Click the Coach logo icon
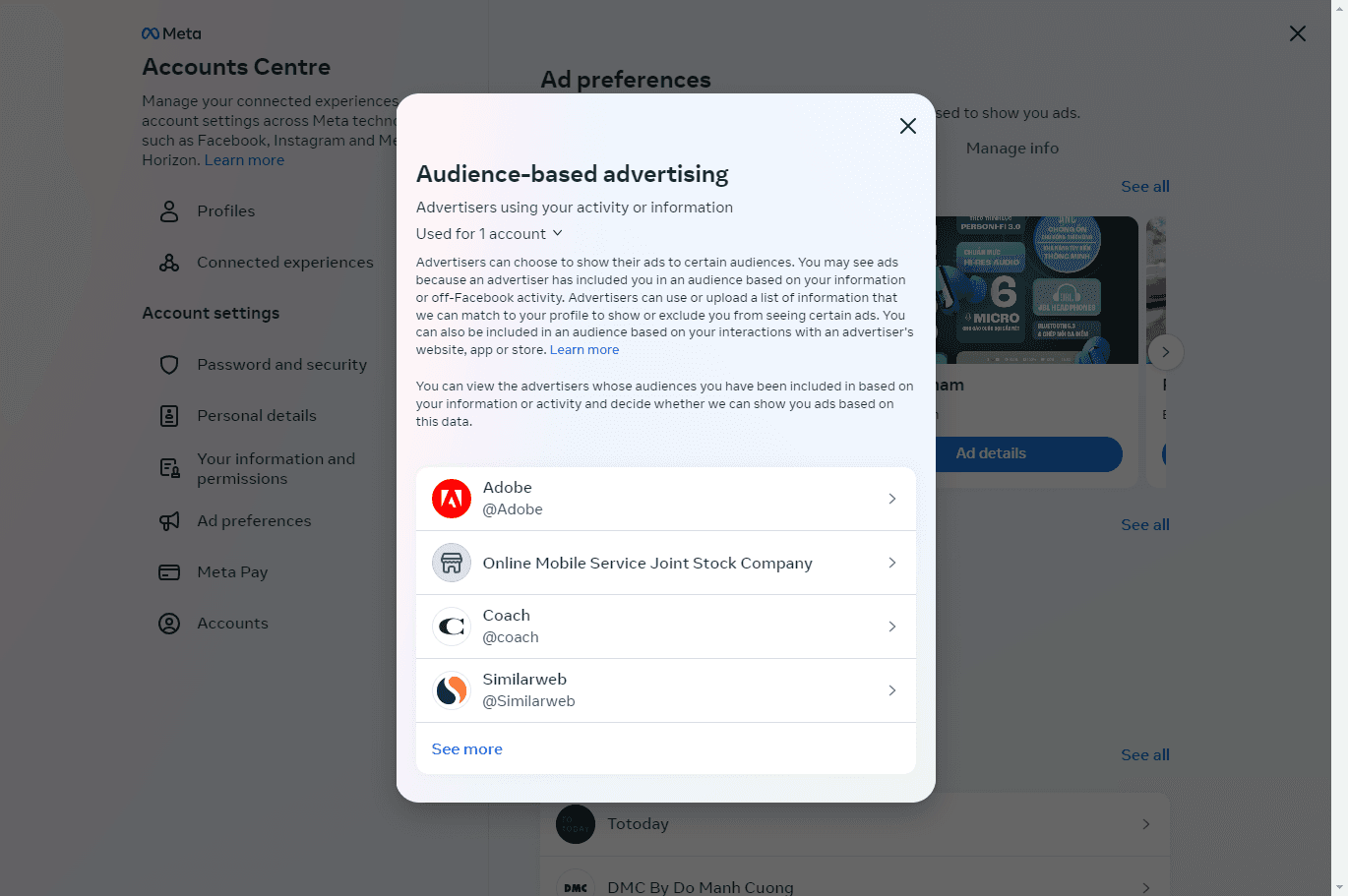Image resolution: width=1348 pixels, height=896 pixels. (x=452, y=627)
